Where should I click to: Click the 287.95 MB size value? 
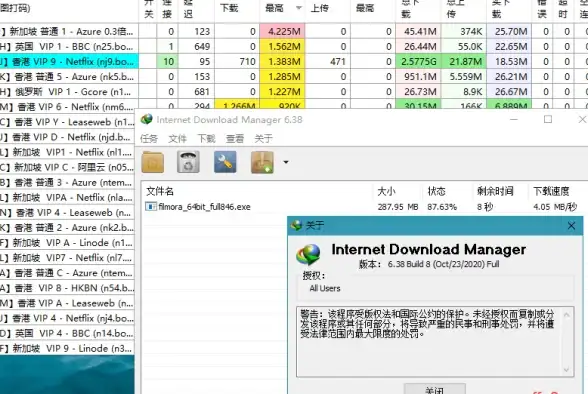click(x=398, y=207)
